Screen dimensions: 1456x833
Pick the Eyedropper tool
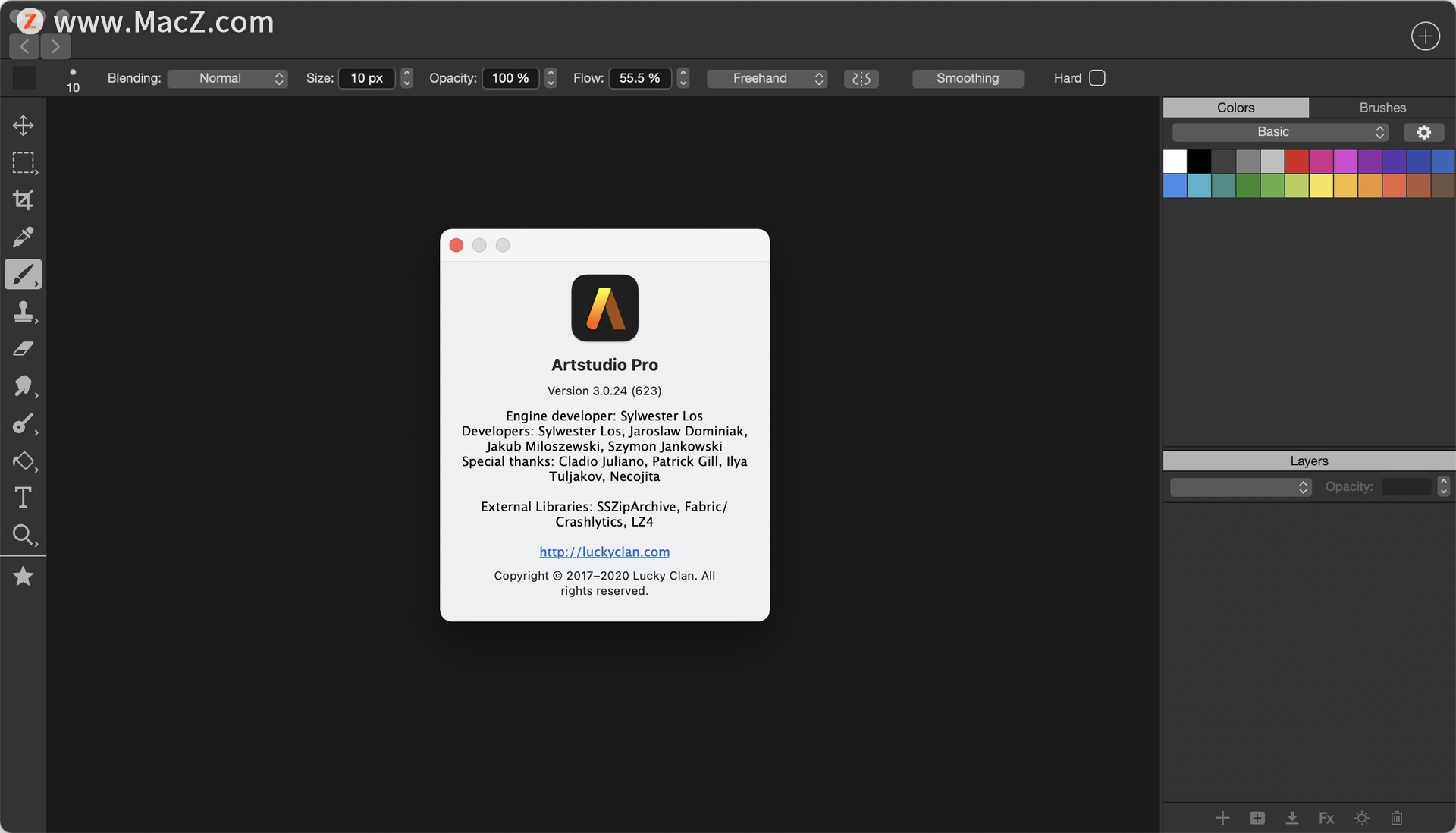click(24, 237)
